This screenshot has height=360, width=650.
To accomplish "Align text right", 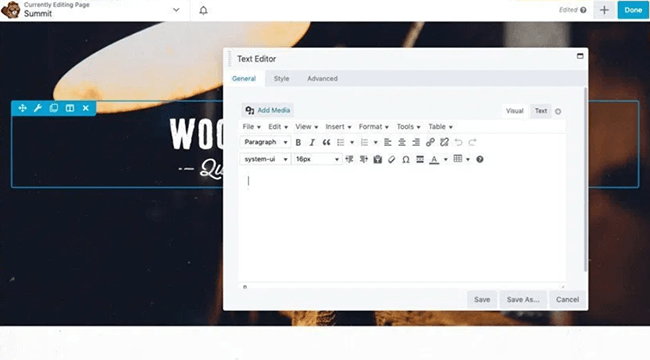I will [x=416, y=142].
